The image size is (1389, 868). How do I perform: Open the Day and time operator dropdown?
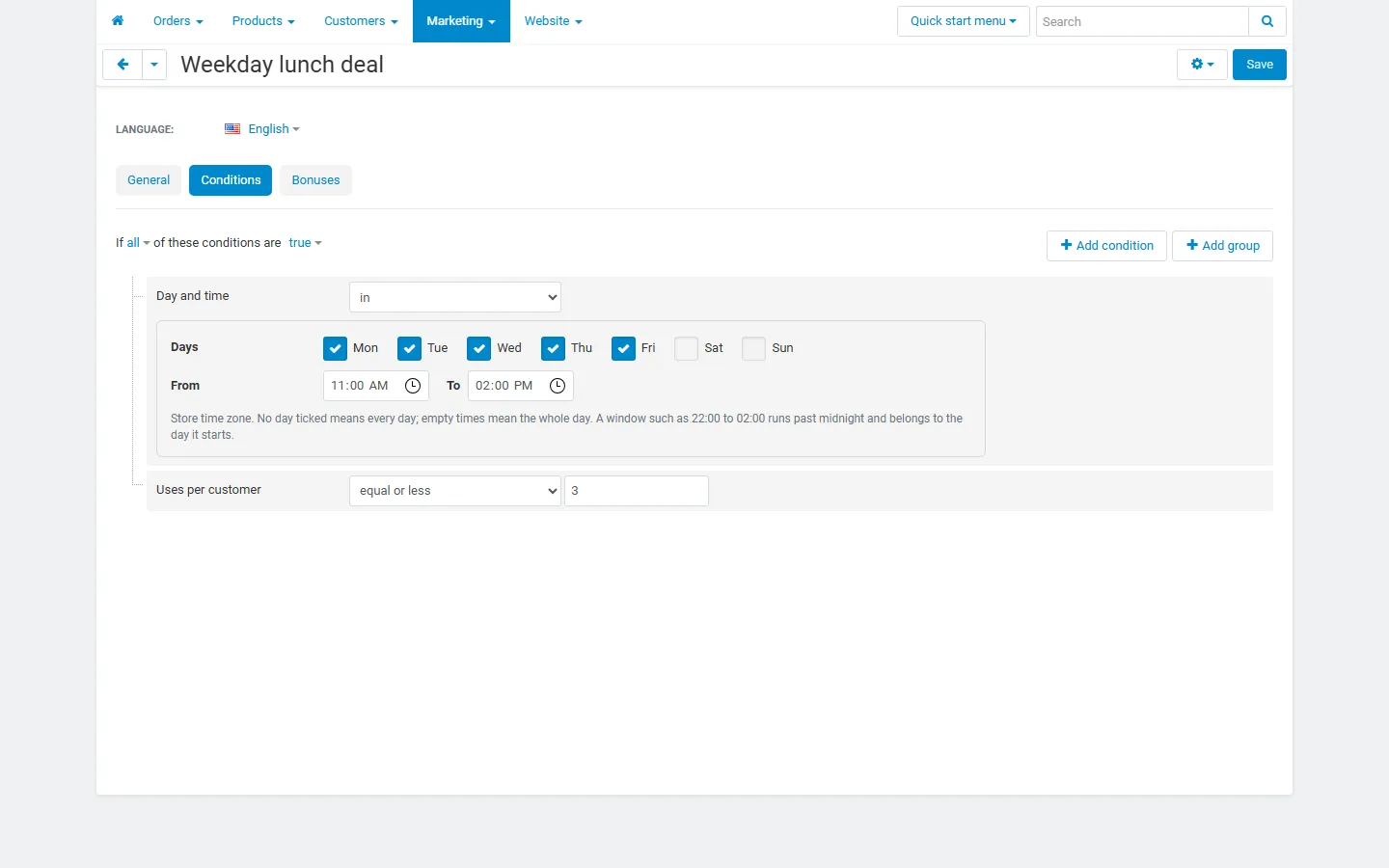click(455, 297)
